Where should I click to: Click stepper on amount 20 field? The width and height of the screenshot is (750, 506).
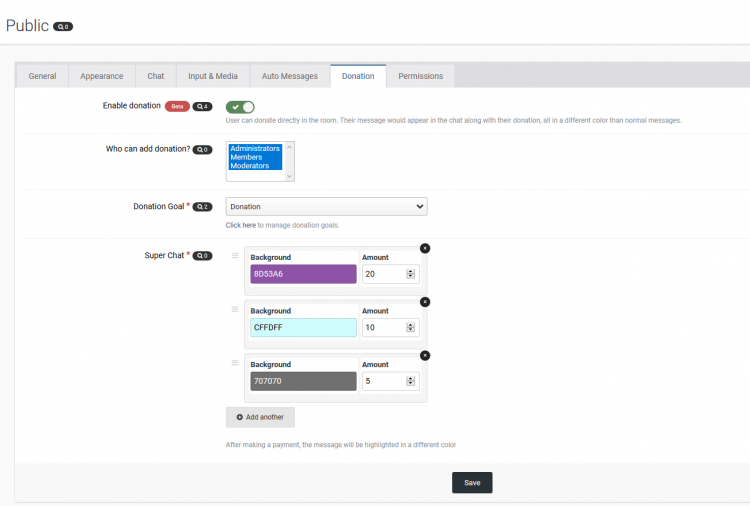click(x=410, y=274)
